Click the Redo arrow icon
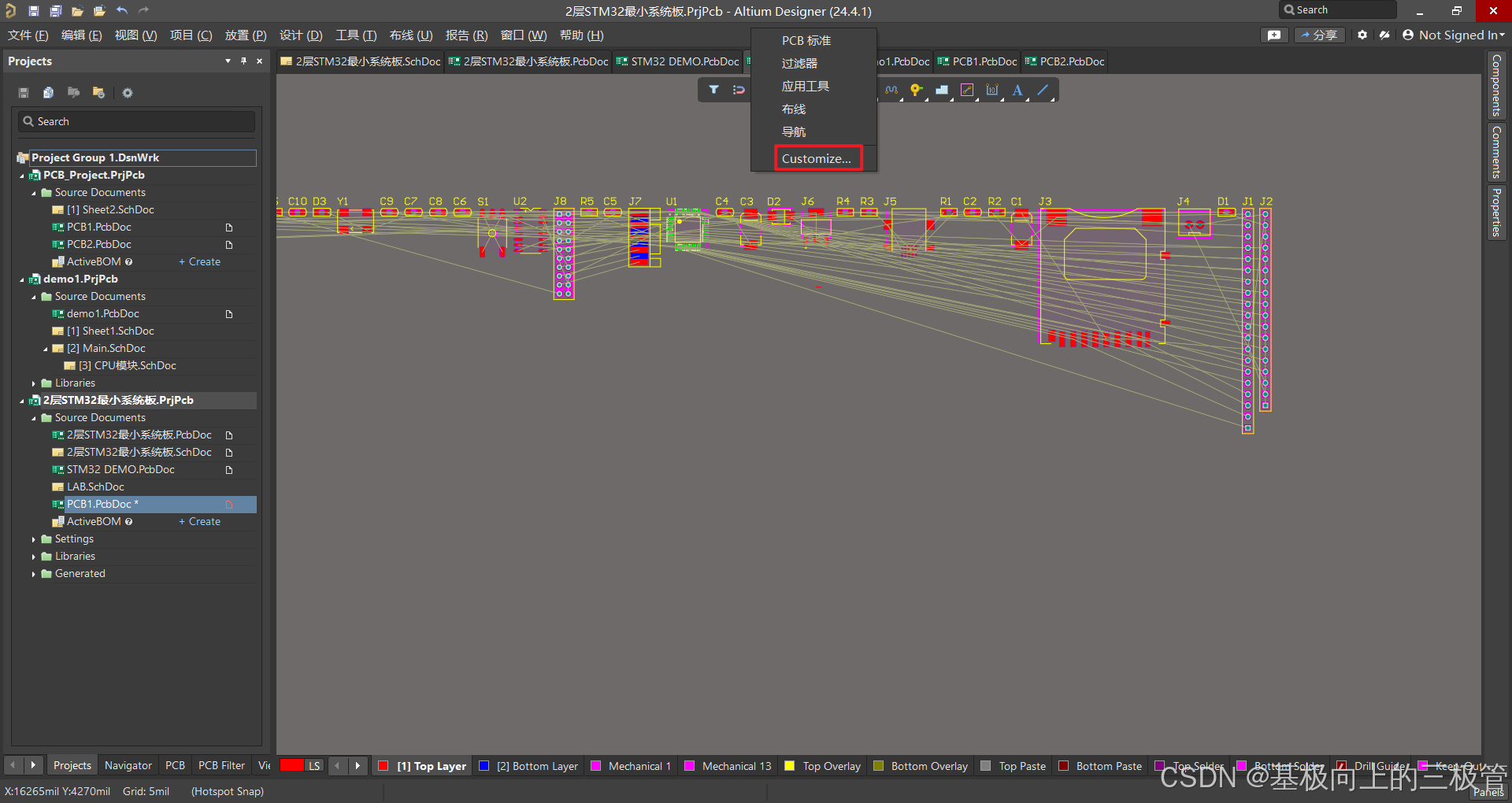This screenshot has height=803, width=1512. [x=143, y=11]
